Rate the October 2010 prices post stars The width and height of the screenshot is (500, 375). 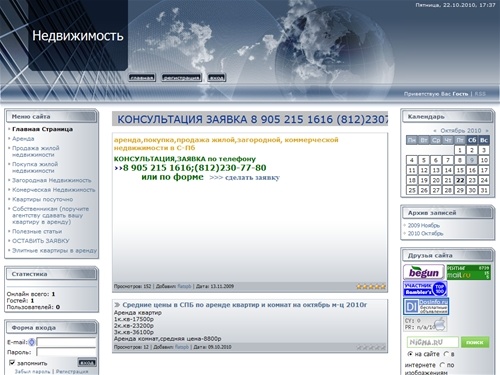pyautogui.click(x=371, y=347)
